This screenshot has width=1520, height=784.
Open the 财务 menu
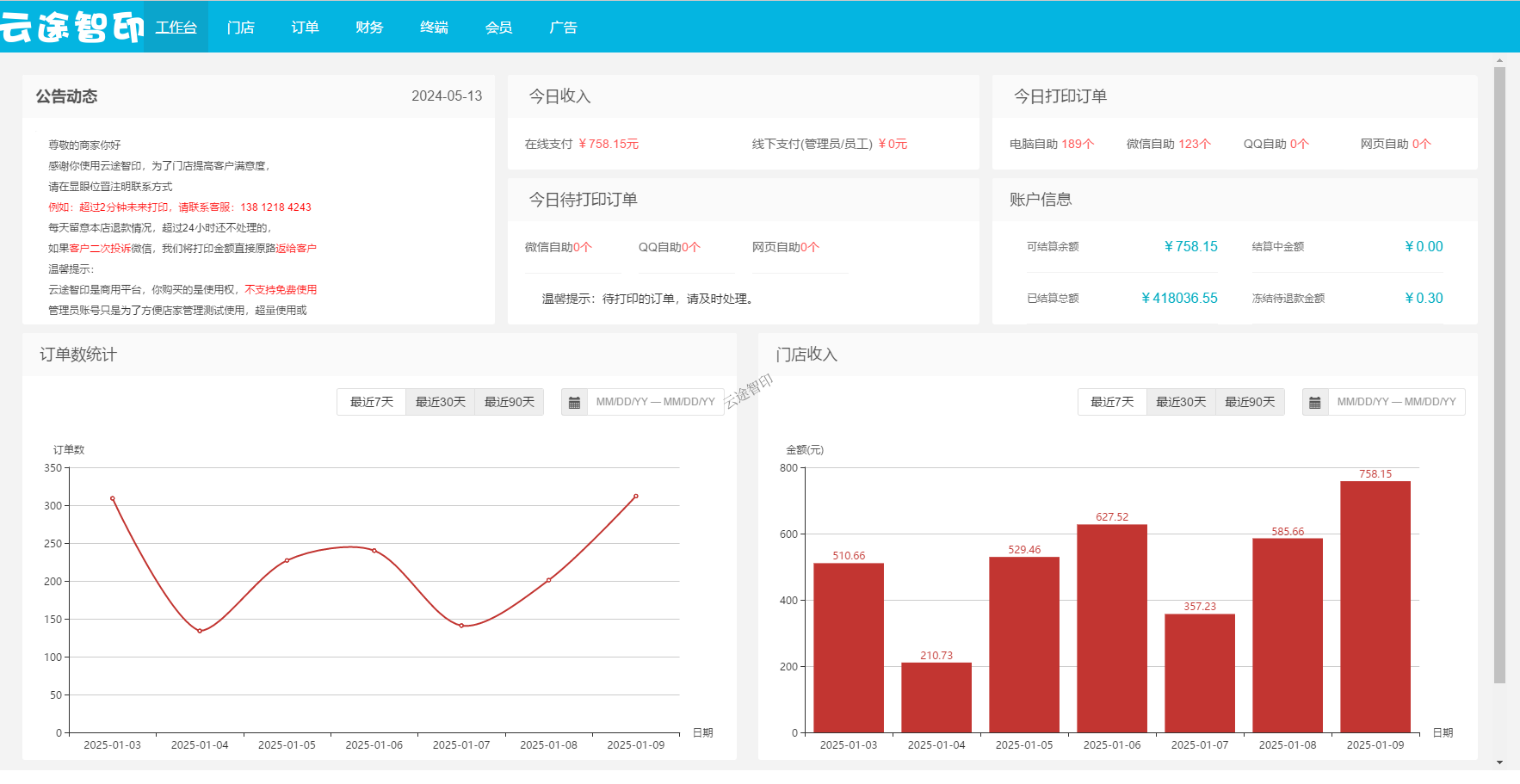[x=369, y=27]
